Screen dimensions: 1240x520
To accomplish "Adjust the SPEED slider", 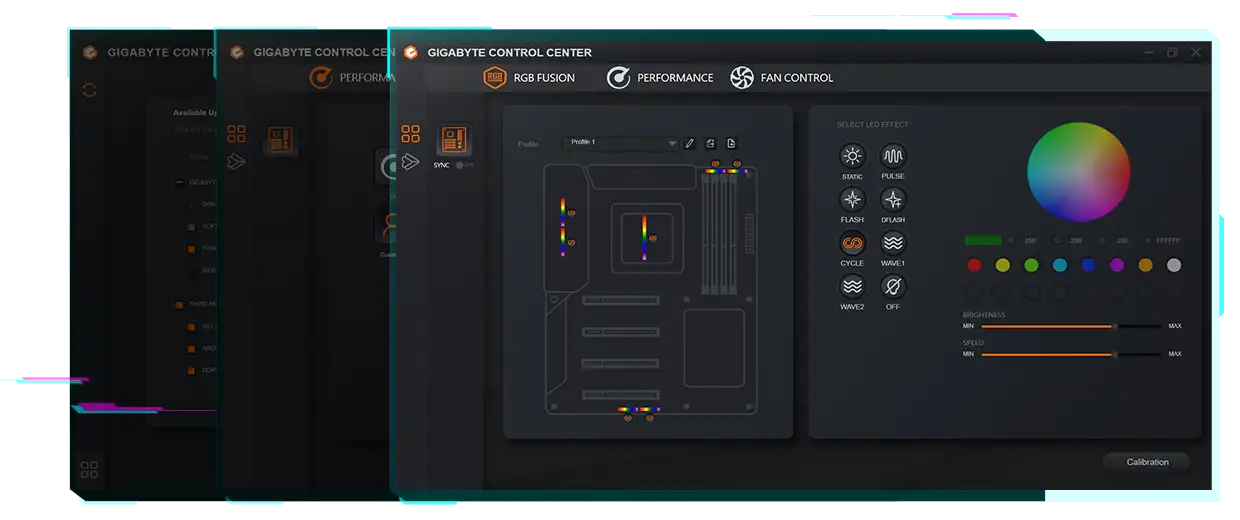I will pyautogui.click(x=1072, y=354).
